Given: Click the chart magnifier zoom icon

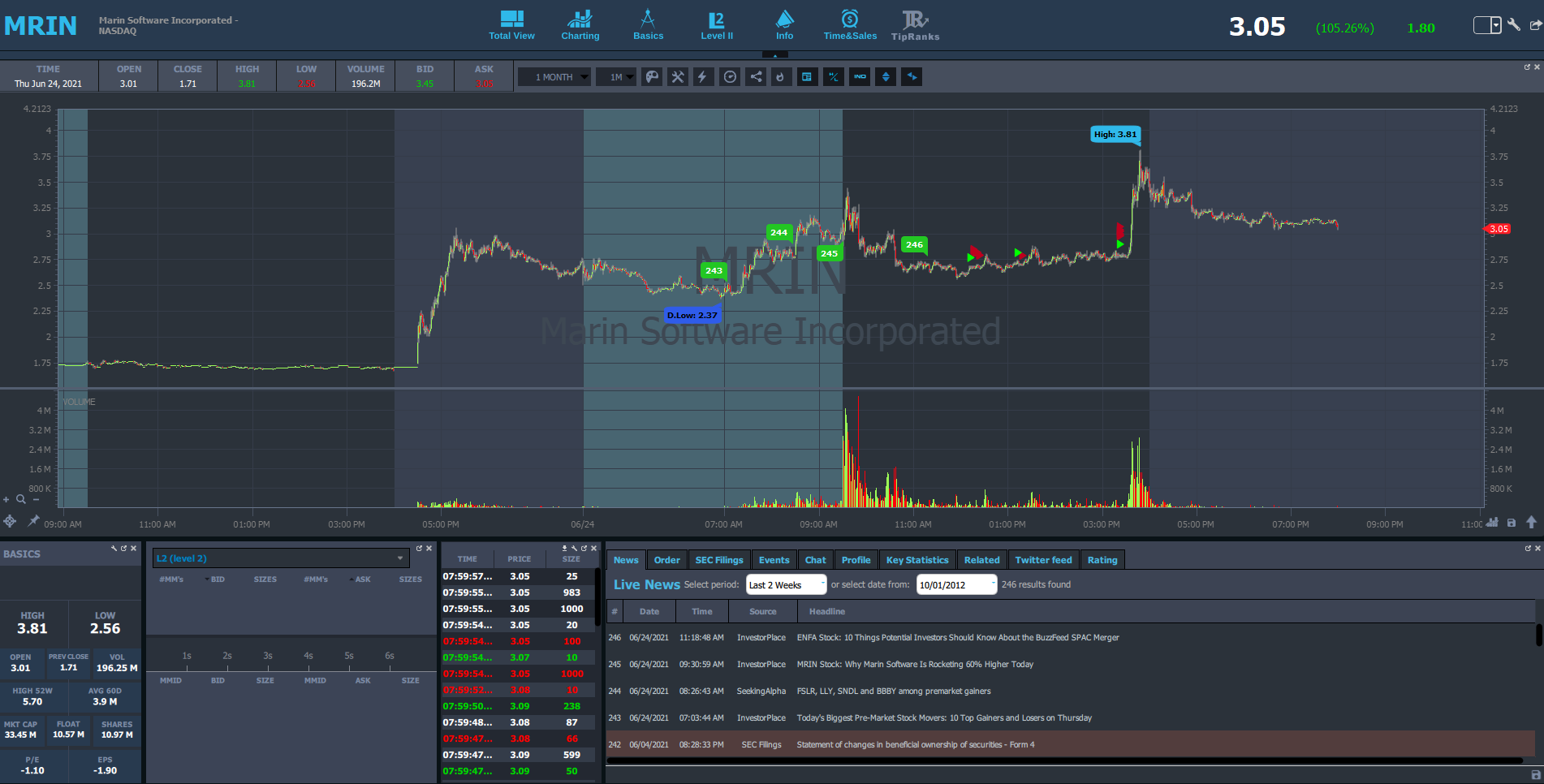Looking at the screenshot, I should pos(21,499).
